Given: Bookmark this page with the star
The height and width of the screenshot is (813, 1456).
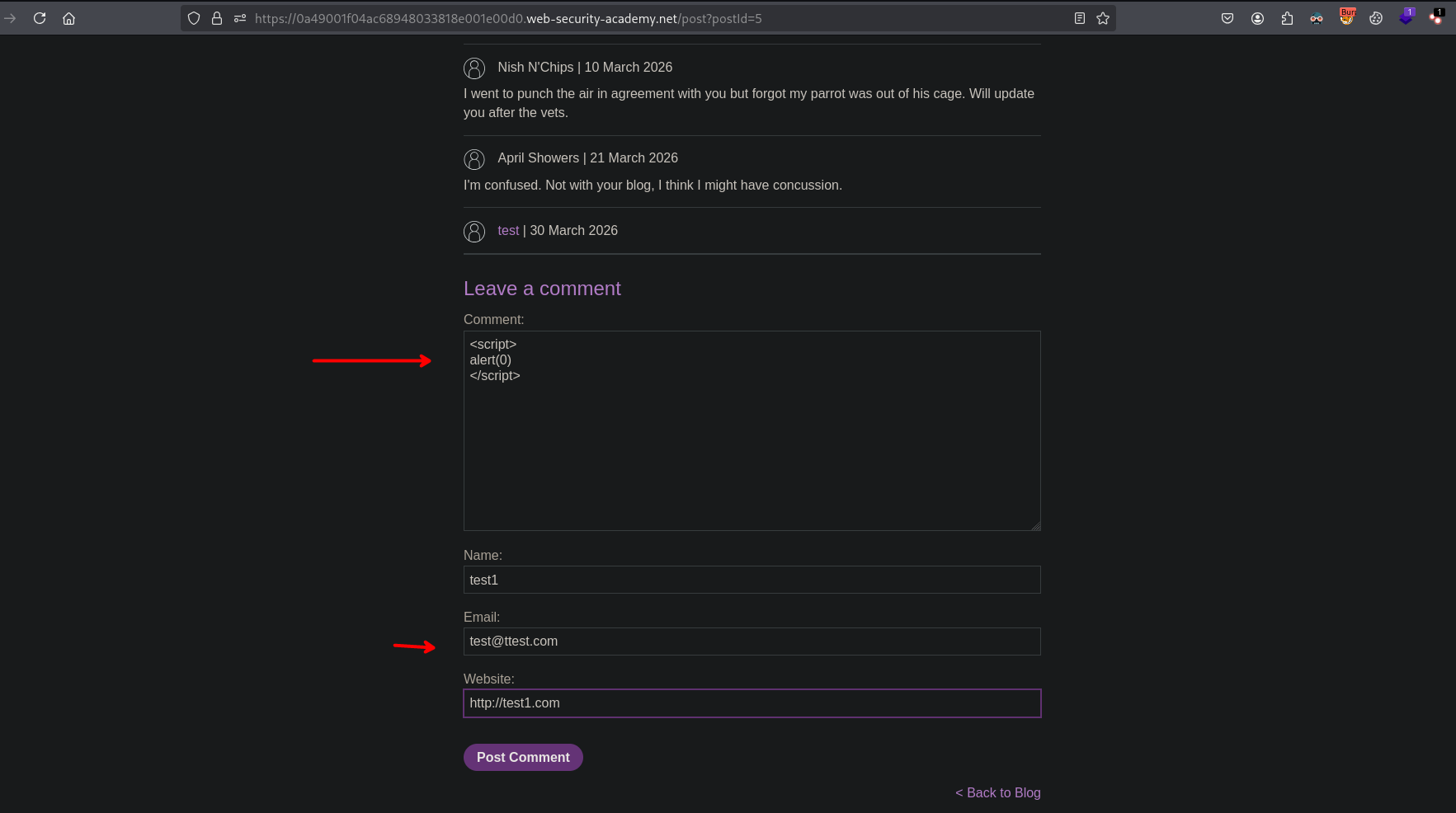Looking at the screenshot, I should click(x=1103, y=18).
